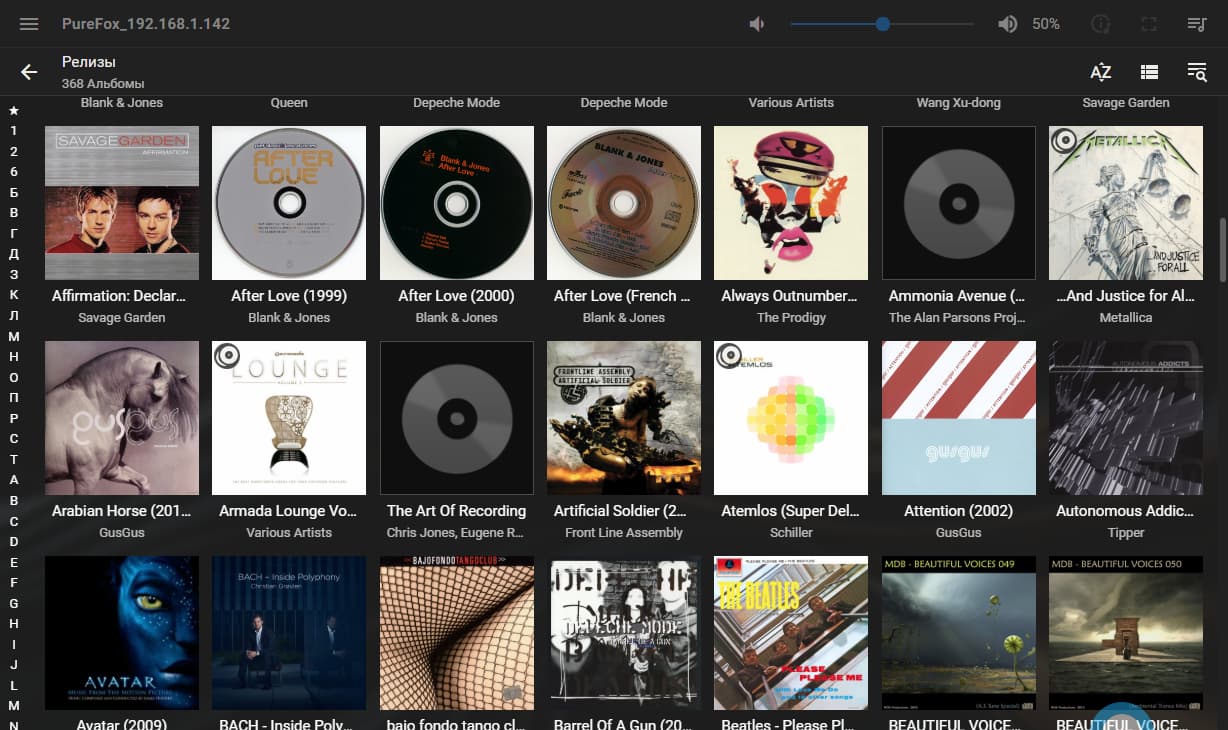Open the hamburger main menu
The image size is (1228, 730).
[x=29, y=24]
